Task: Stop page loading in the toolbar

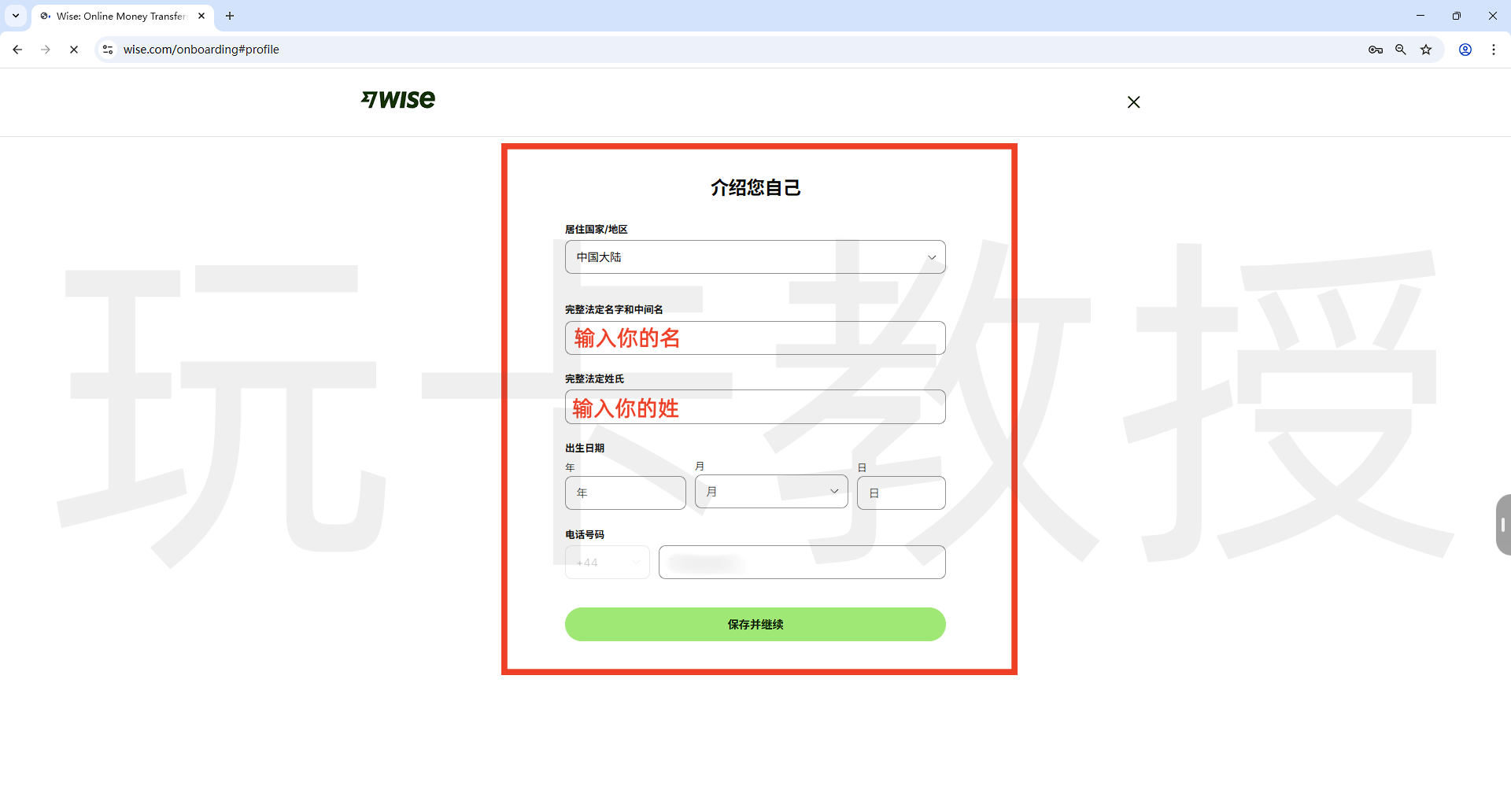Action: (x=74, y=50)
